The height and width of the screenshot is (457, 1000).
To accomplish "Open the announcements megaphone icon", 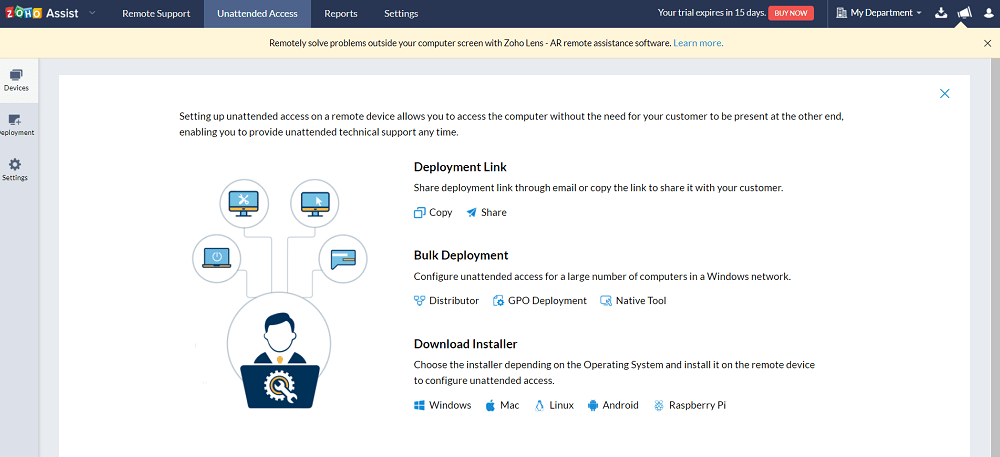I will pyautogui.click(x=964, y=13).
